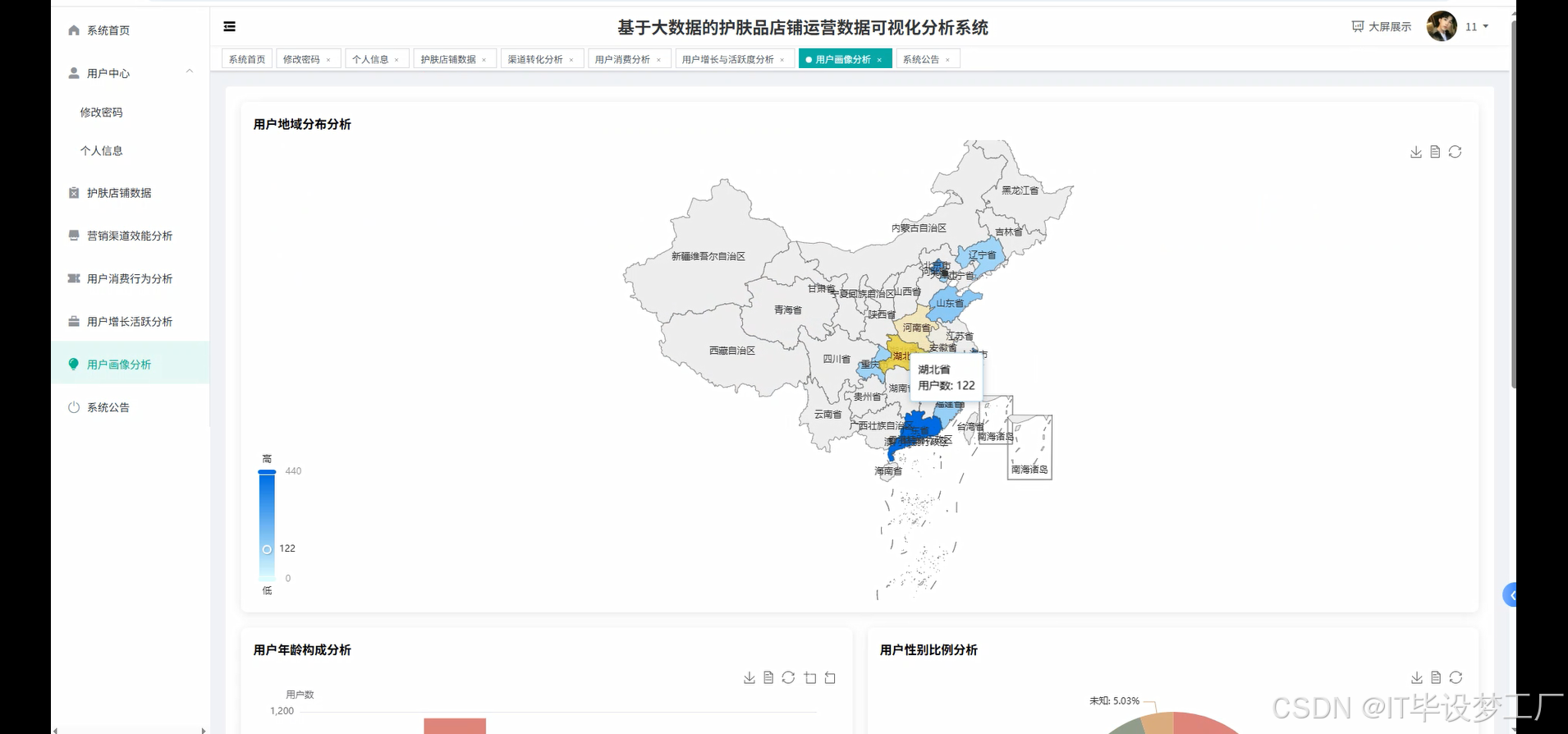Refresh the map chart
The width and height of the screenshot is (1568, 734).
click(1455, 152)
